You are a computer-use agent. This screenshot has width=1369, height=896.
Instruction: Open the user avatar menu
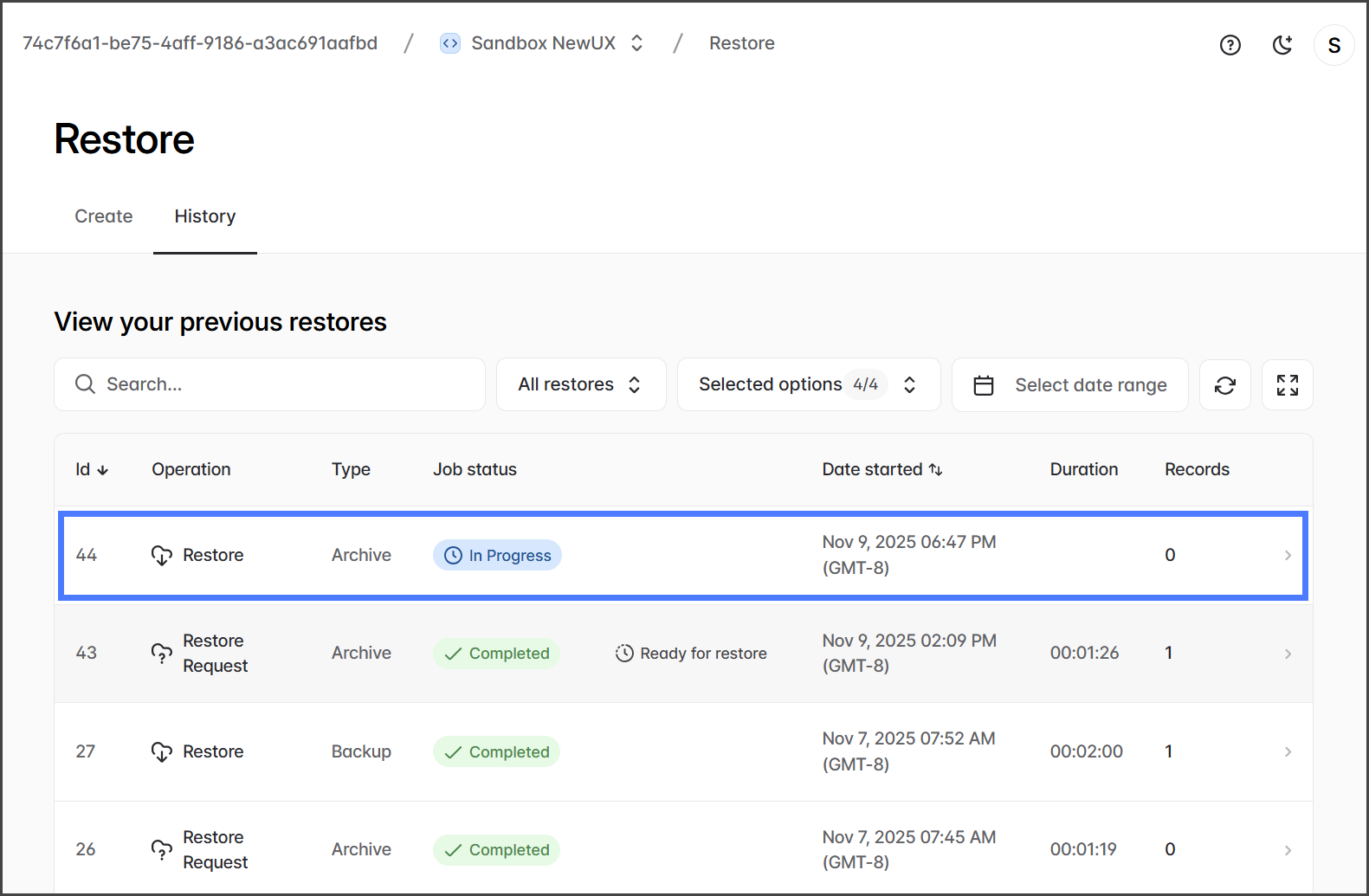tap(1333, 45)
